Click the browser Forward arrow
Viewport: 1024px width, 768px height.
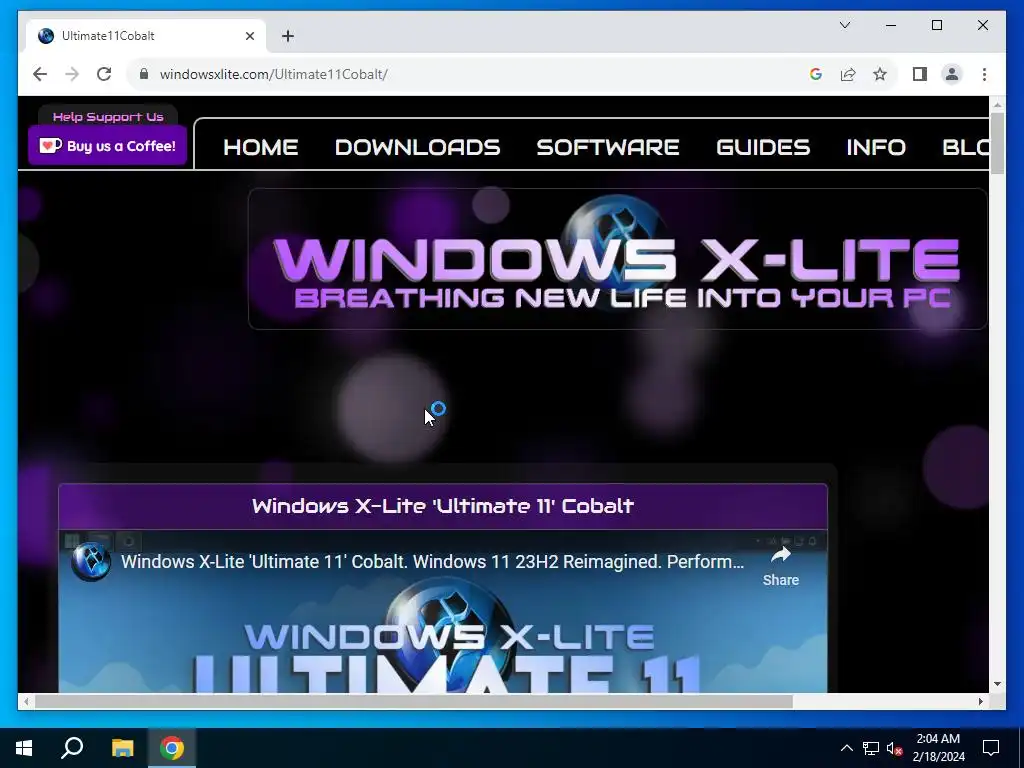[72, 74]
